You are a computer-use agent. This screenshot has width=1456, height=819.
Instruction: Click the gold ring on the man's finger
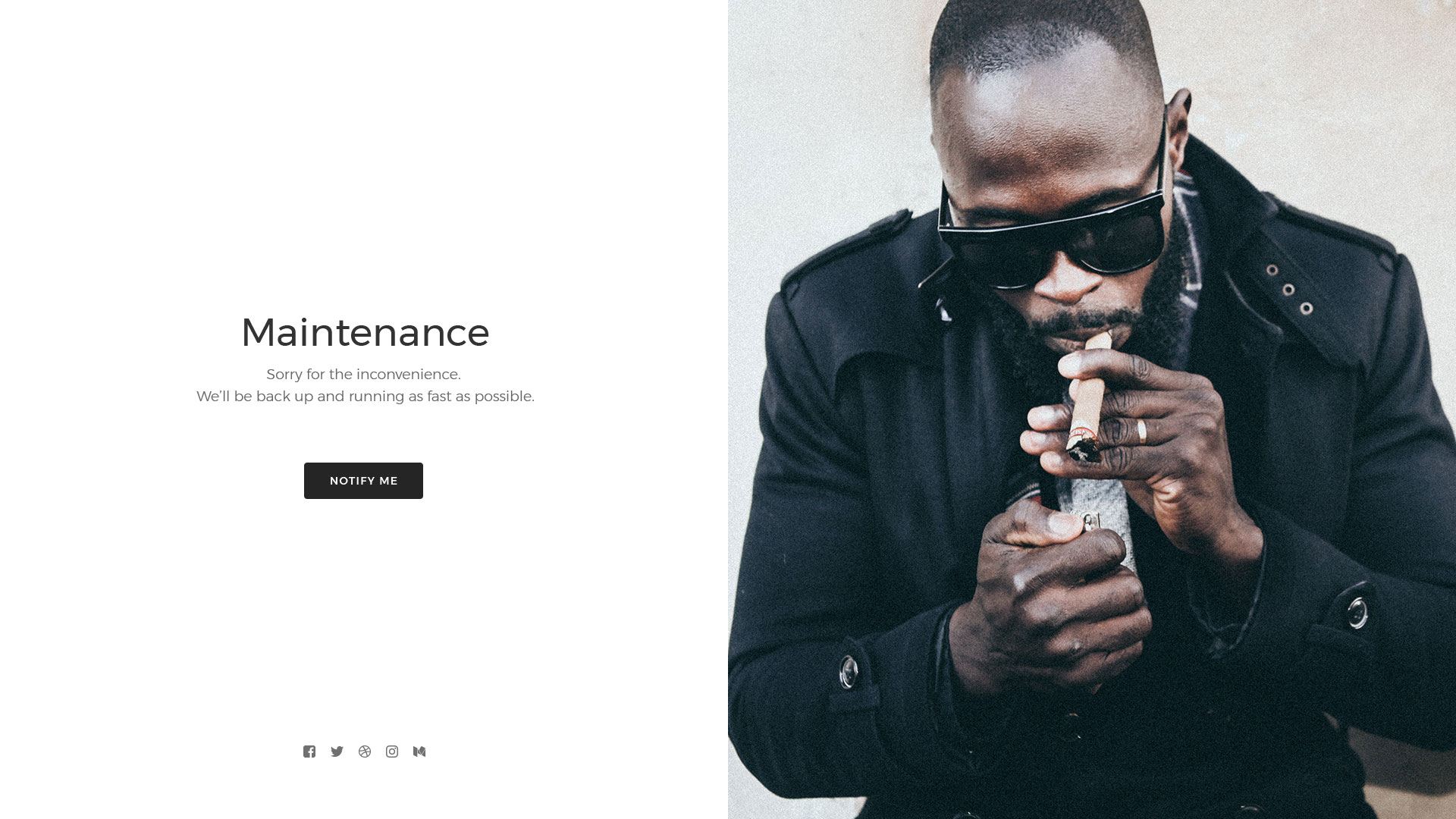point(1141,431)
